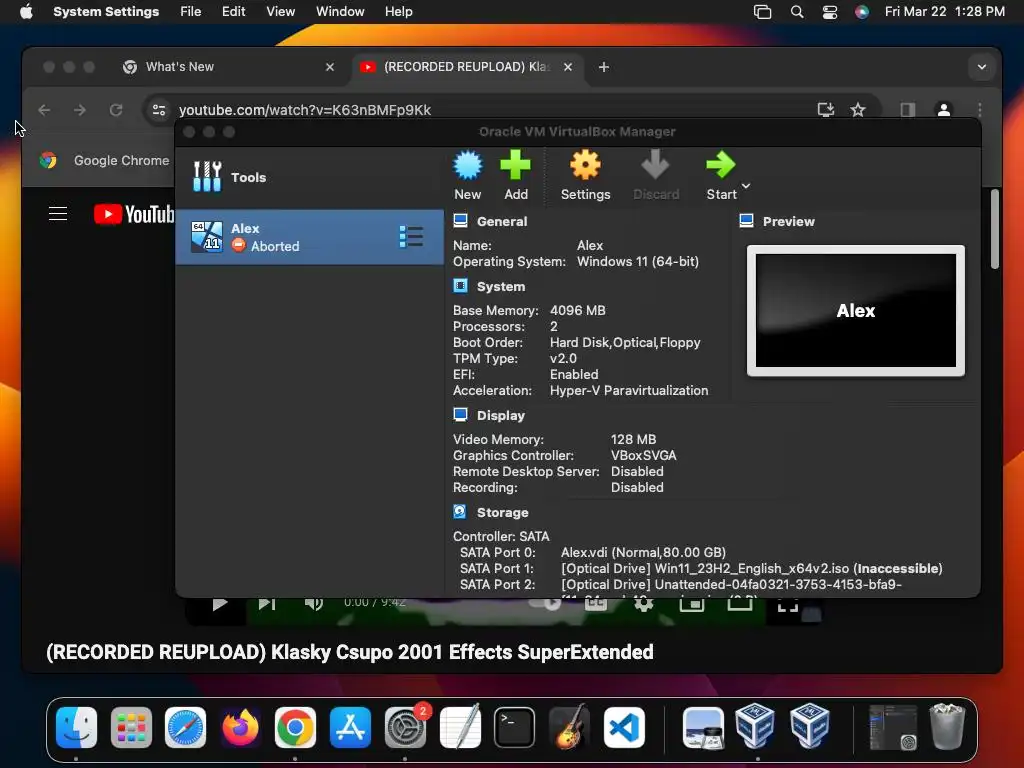Click the System section header
Screen dimensions: 1024x768
[500, 287]
